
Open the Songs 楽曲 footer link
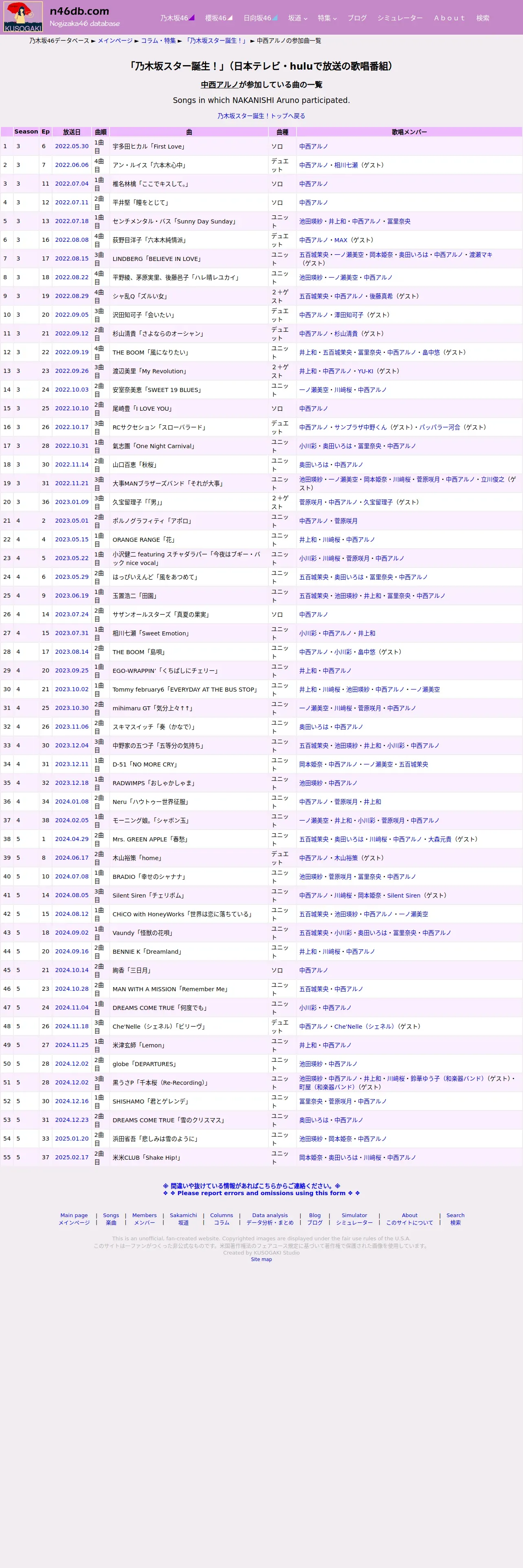click(x=111, y=1219)
